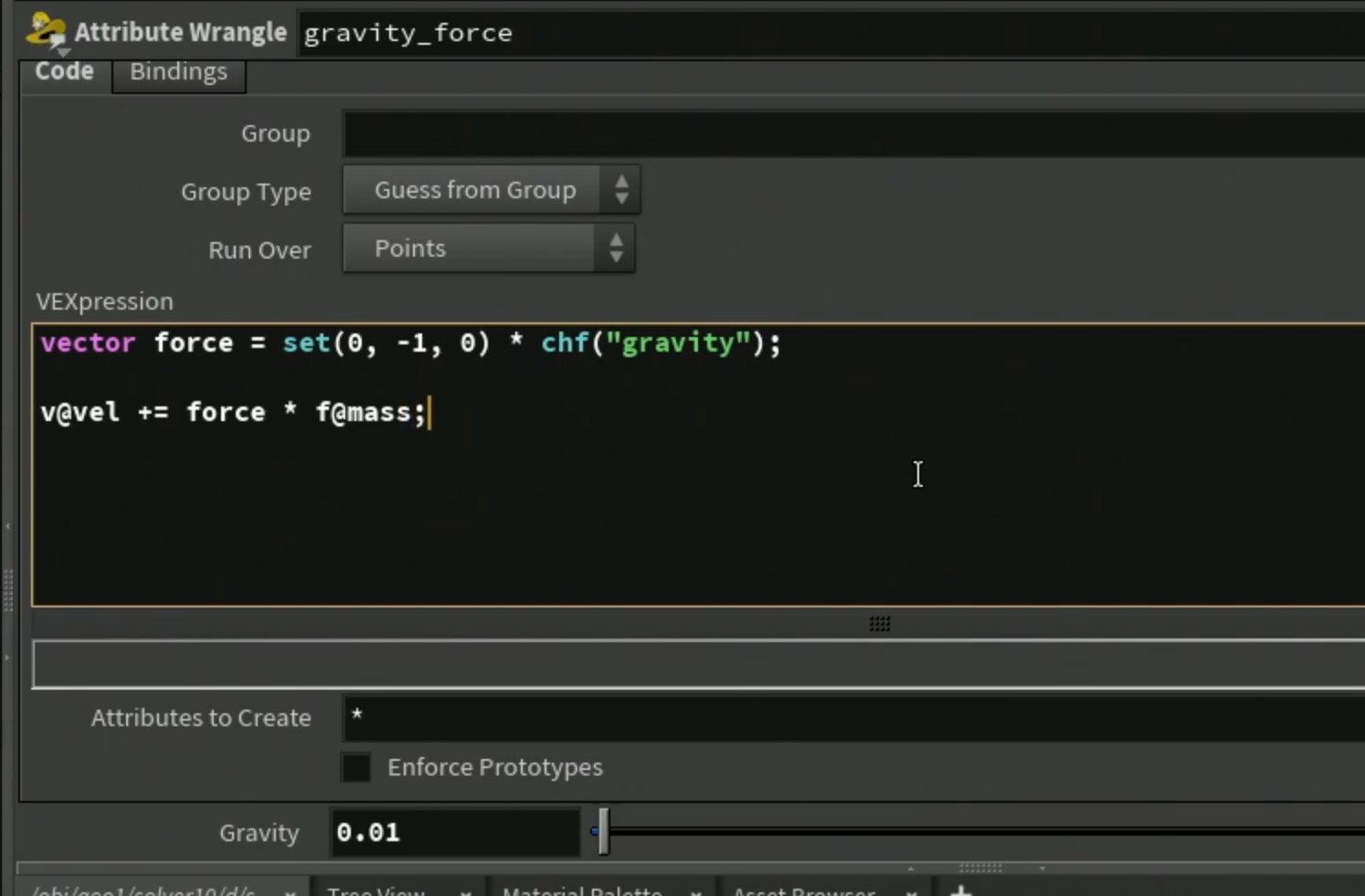Open the Material Palette pane tab
Image resolution: width=1365 pixels, height=896 pixels.
582,890
